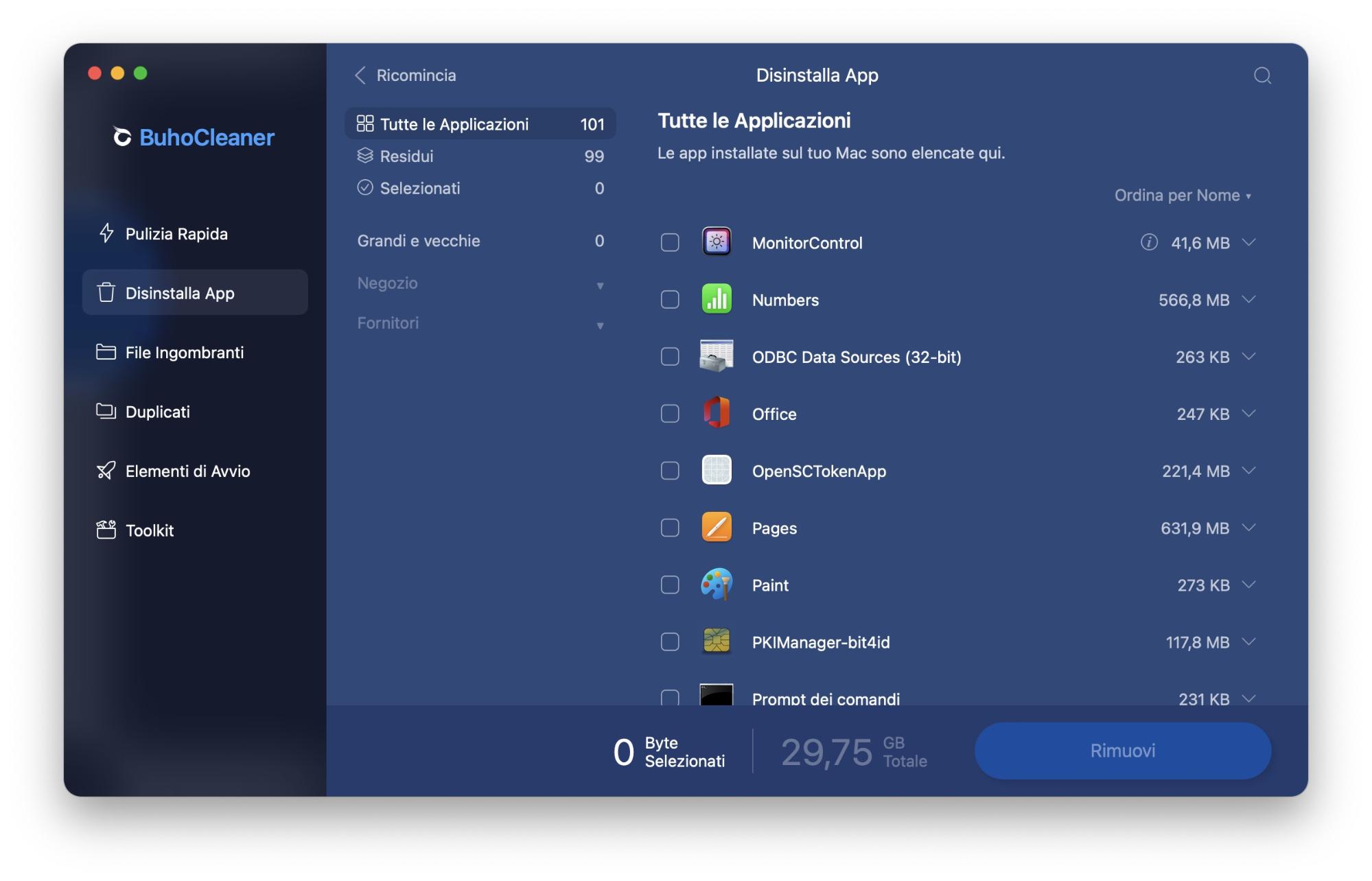The image size is (1372, 881).
Task: Check the checkbox for Numbers
Action: 669,299
